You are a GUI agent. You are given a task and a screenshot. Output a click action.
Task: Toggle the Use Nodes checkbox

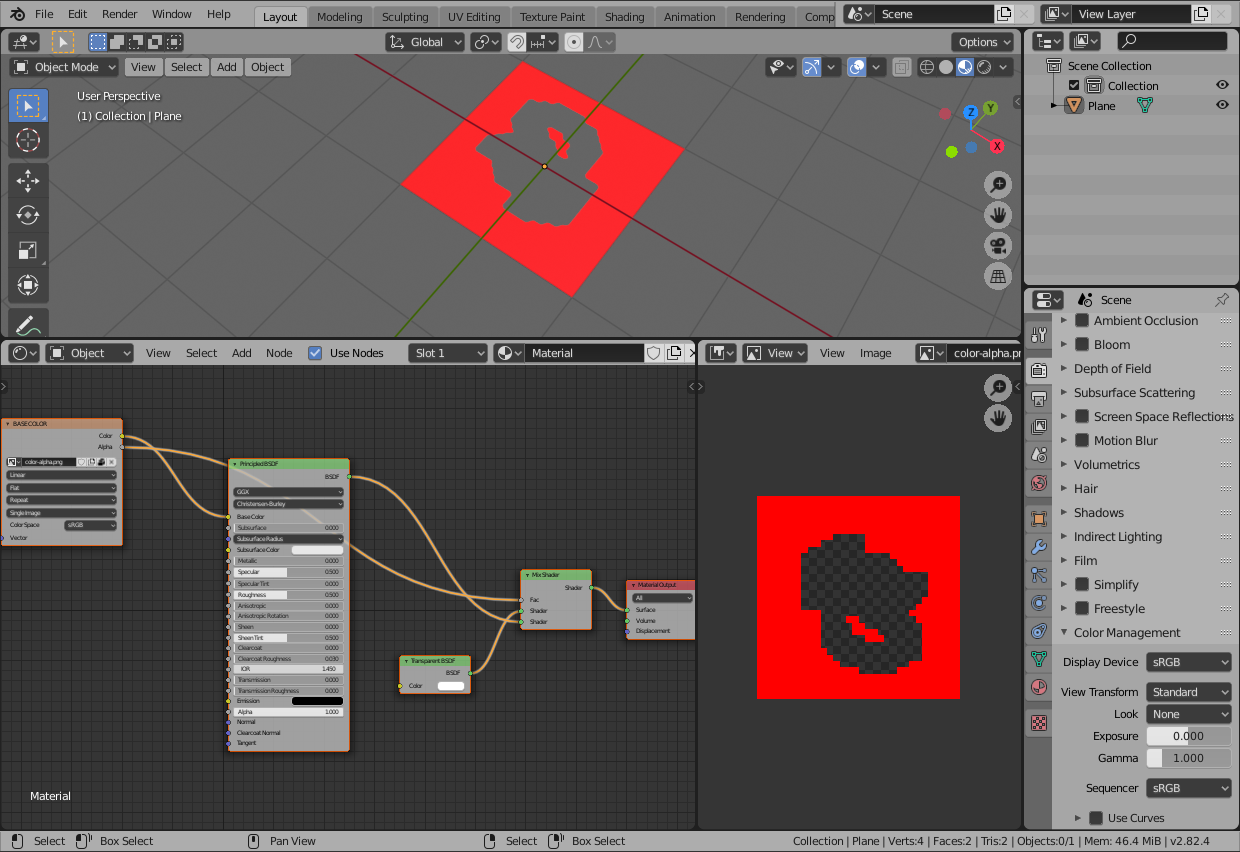coord(315,352)
